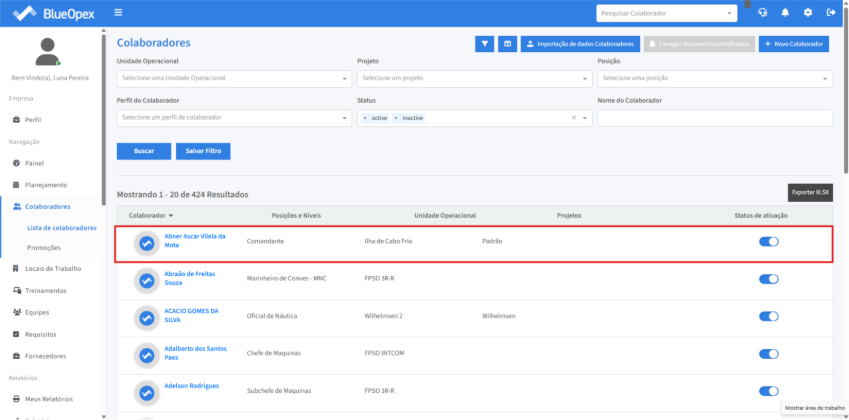Remove the inactive status tag
849x420 pixels.
(x=396, y=118)
